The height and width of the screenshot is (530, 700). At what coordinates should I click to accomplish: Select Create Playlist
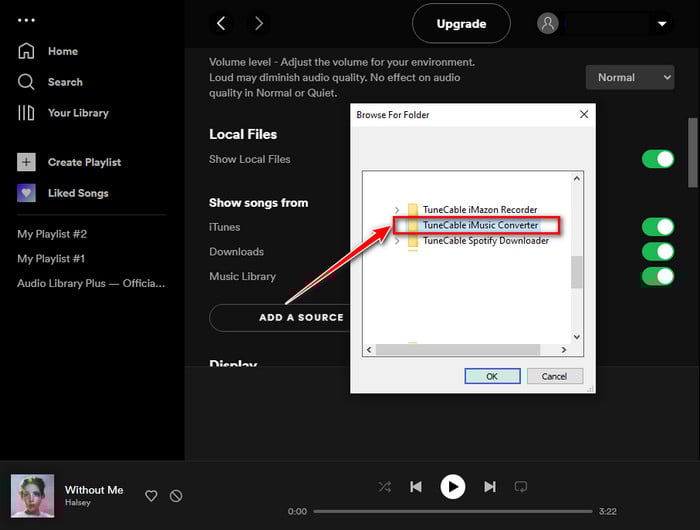(x=84, y=162)
